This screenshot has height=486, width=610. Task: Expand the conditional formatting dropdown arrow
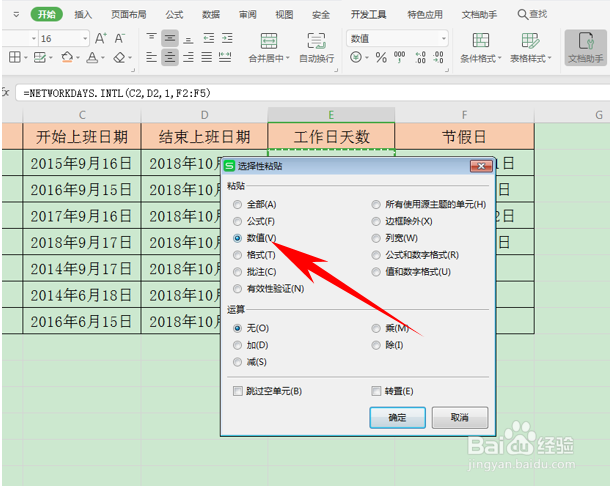[x=500, y=58]
